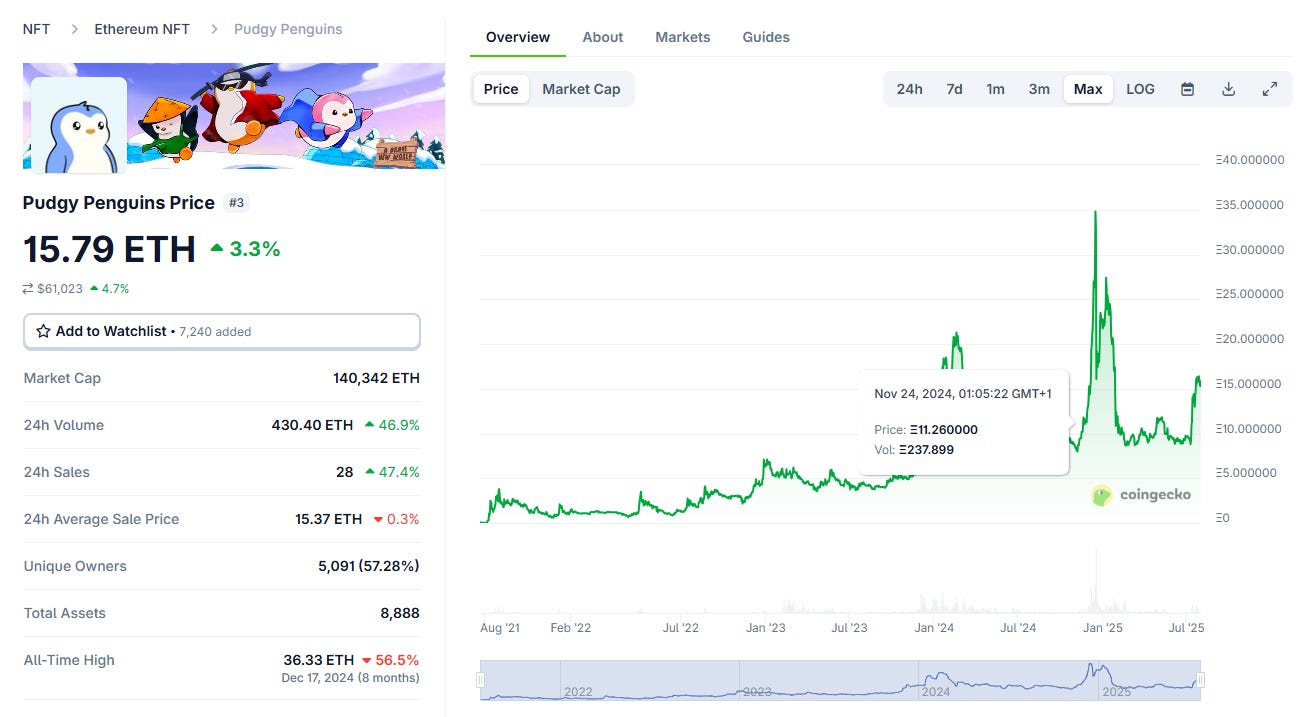Click the Total Assets value 8,888
Image resolution: width=1310 pixels, height=717 pixels.
click(x=400, y=613)
